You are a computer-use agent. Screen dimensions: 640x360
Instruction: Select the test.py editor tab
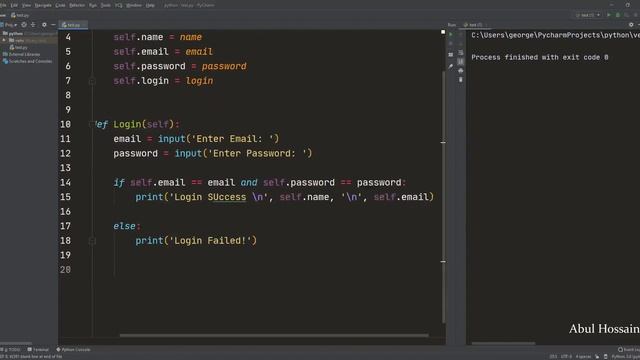[x=73, y=25]
